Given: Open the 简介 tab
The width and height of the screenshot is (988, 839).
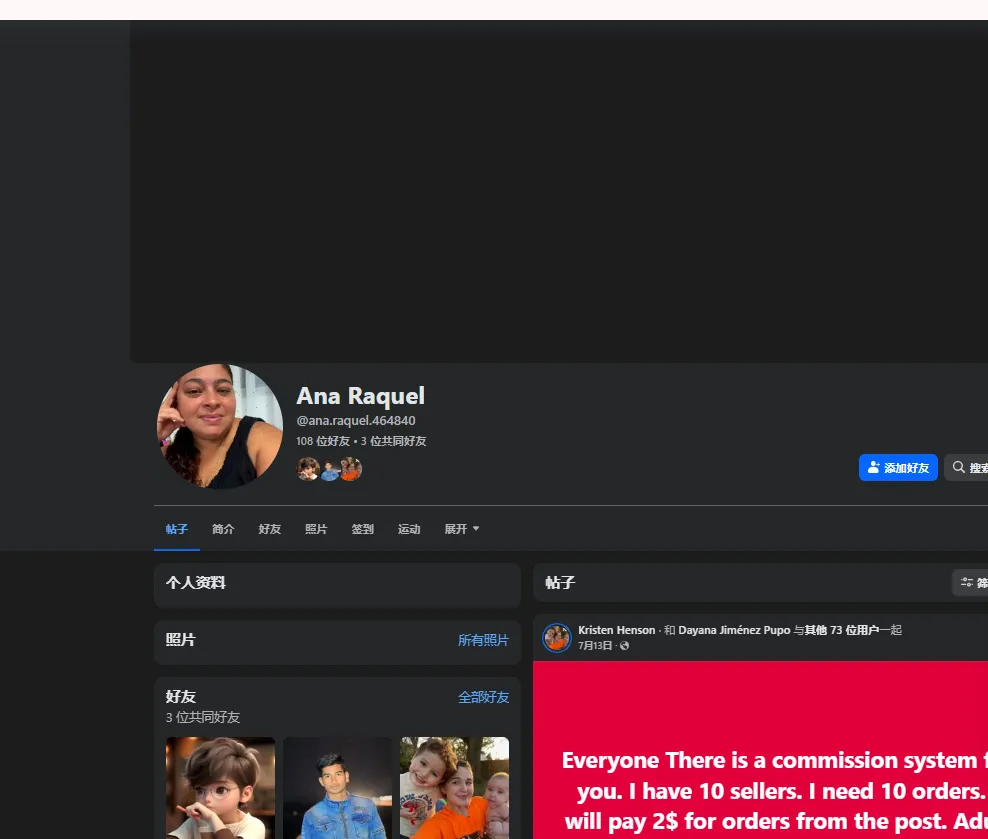Looking at the screenshot, I should (x=223, y=529).
